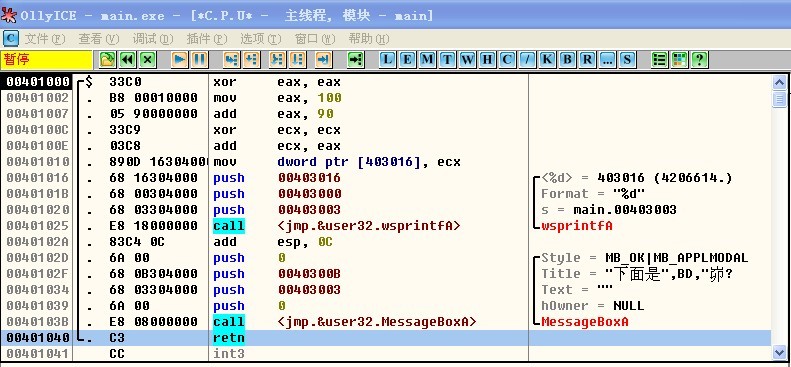
Task: Click the debugging options list icon
Action: point(659,60)
